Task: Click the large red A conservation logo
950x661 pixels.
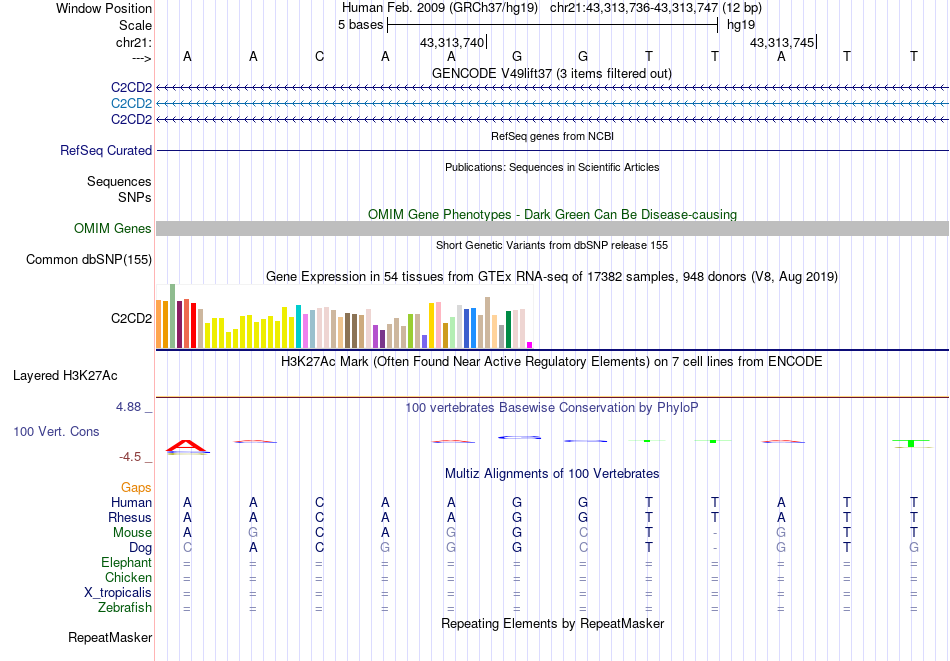Action: pyautogui.click(x=187, y=446)
